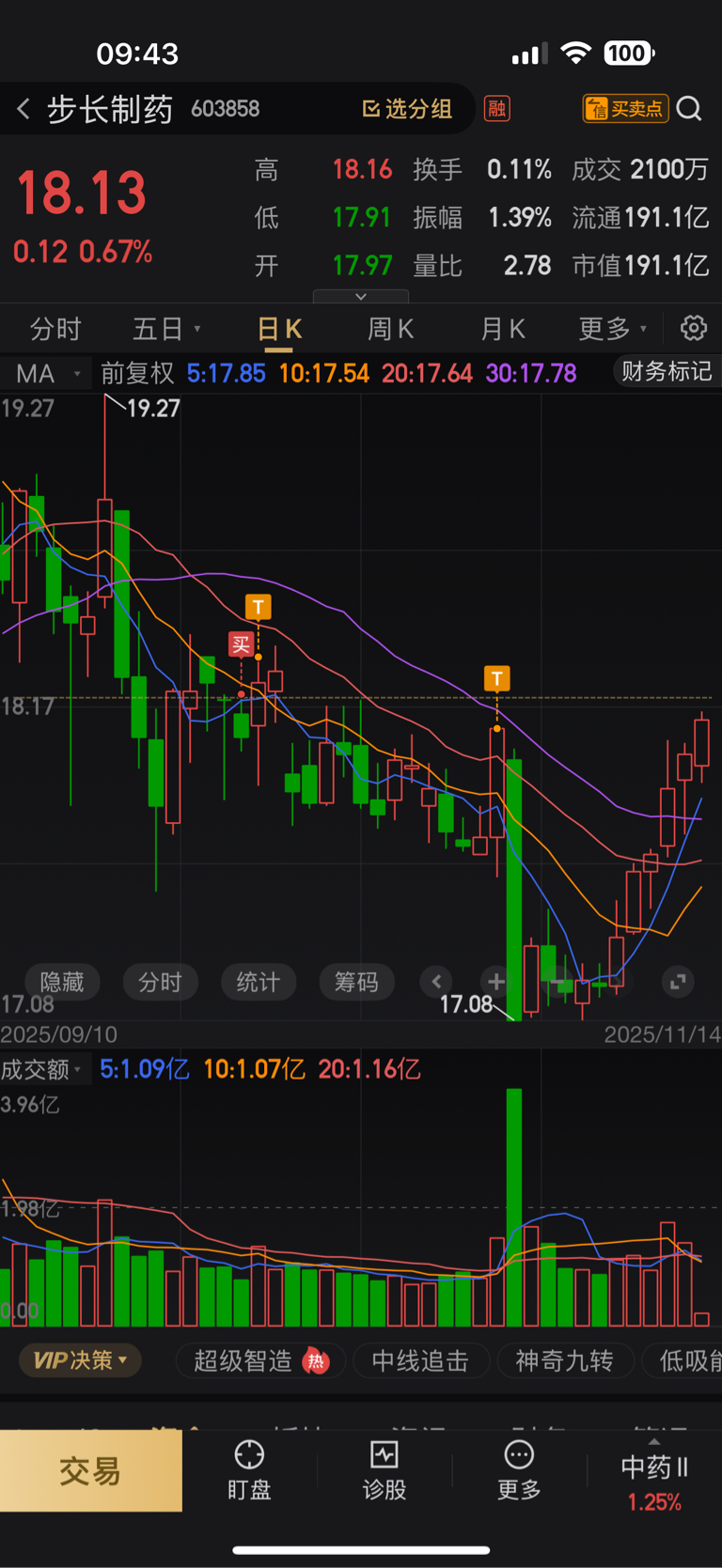This screenshot has width=722, height=1568.
Task: Open 五日 dropdown tab
Action: point(166,329)
